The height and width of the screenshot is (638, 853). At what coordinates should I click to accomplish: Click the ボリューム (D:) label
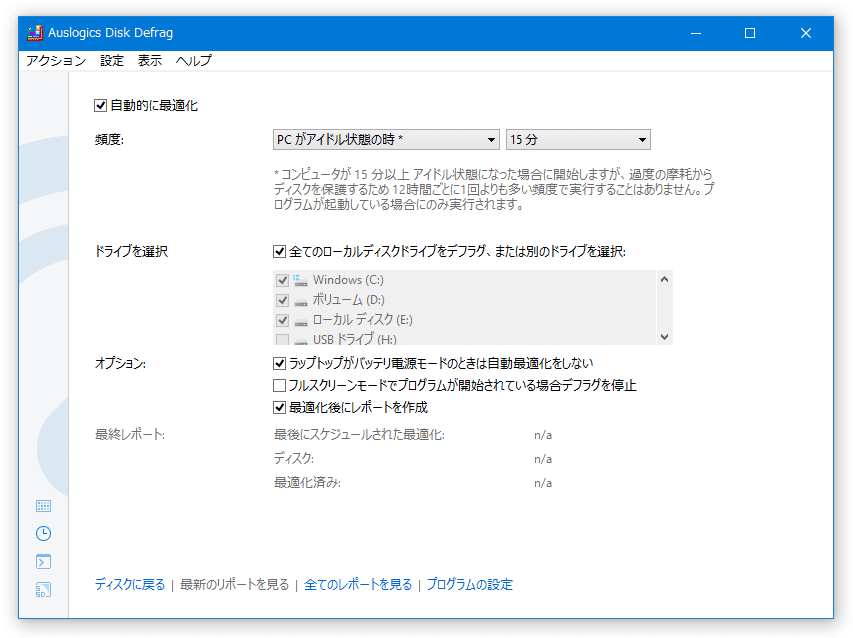[349, 300]
